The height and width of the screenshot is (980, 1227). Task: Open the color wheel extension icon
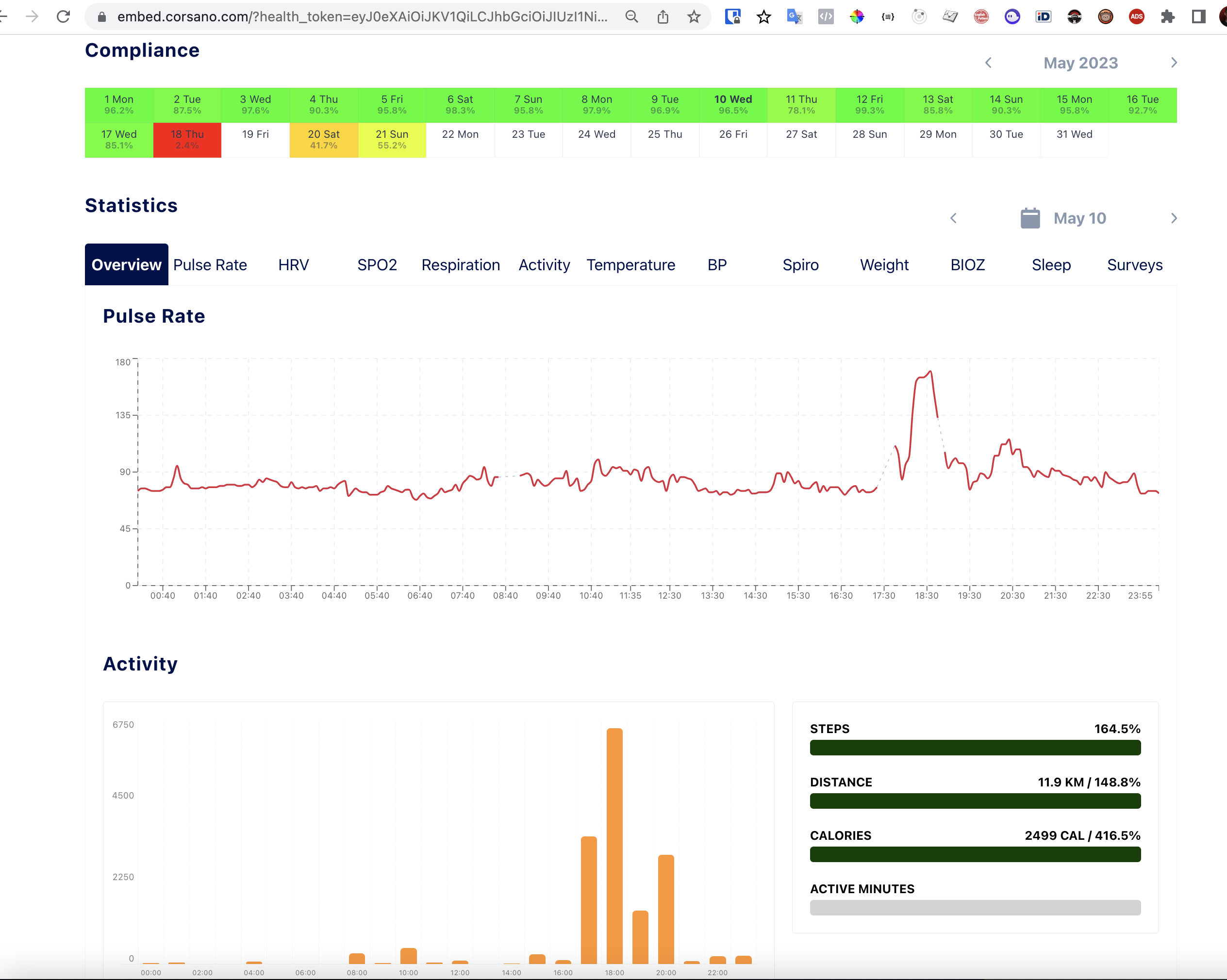(x=857, y=16)
